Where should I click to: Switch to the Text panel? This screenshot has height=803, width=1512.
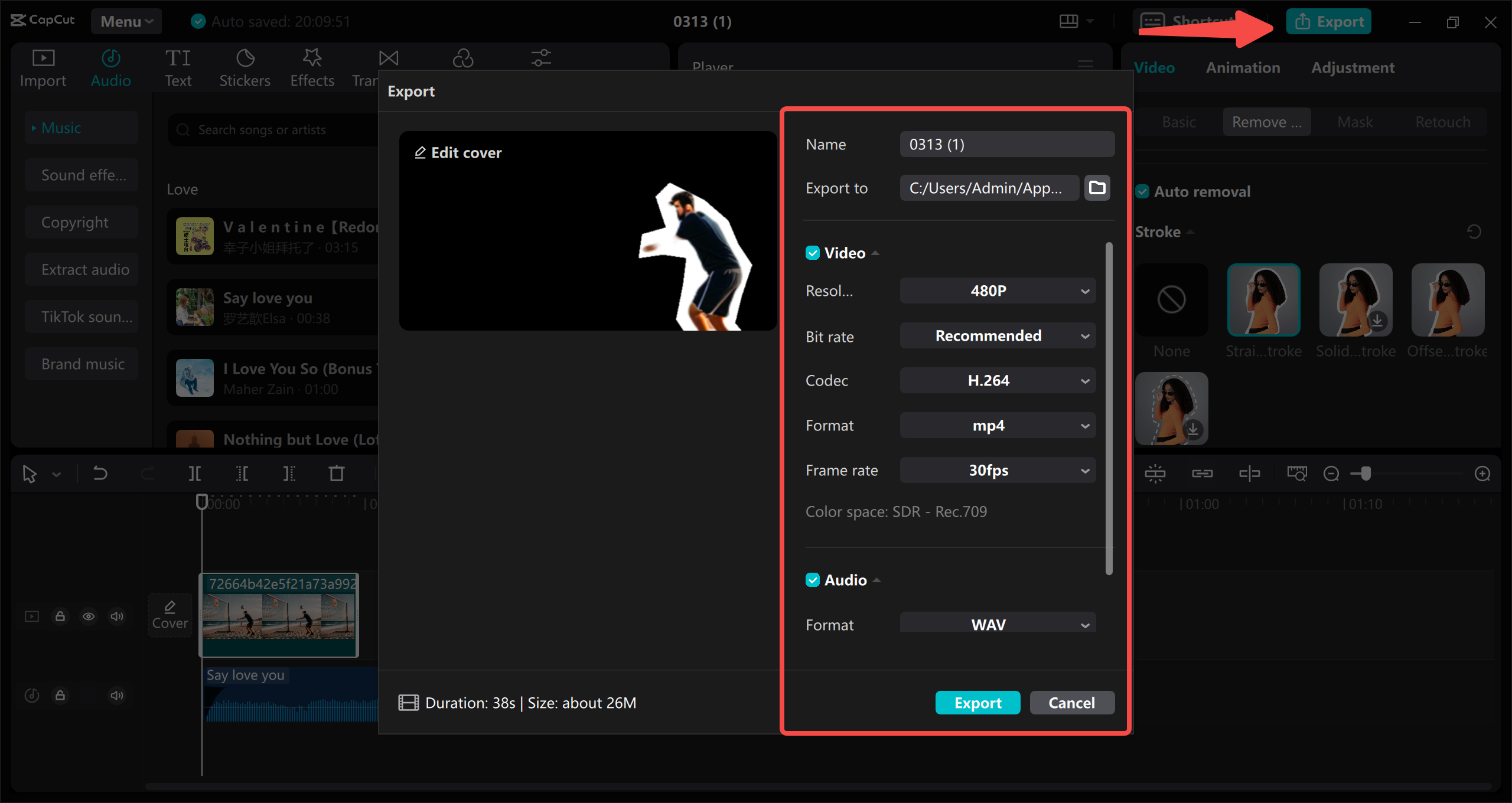tap(178, 66)
